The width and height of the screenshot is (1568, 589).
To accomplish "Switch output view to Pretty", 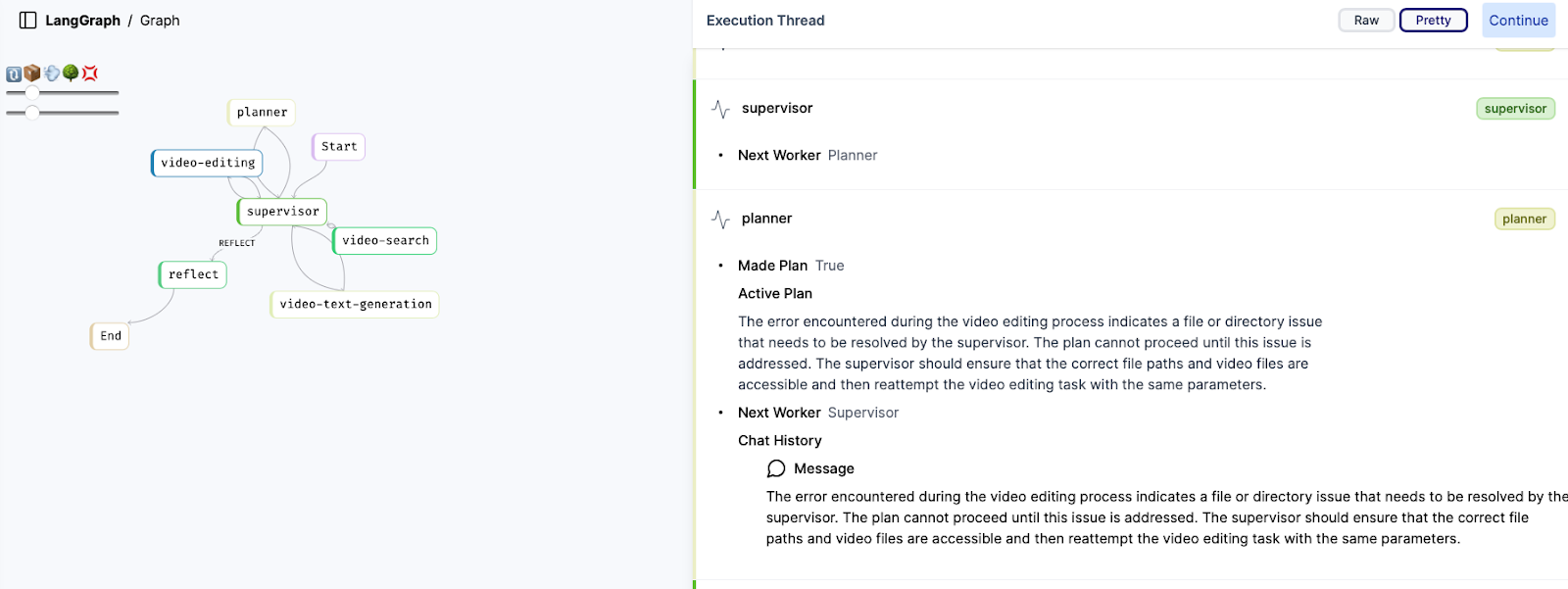I will point(1433,21).
